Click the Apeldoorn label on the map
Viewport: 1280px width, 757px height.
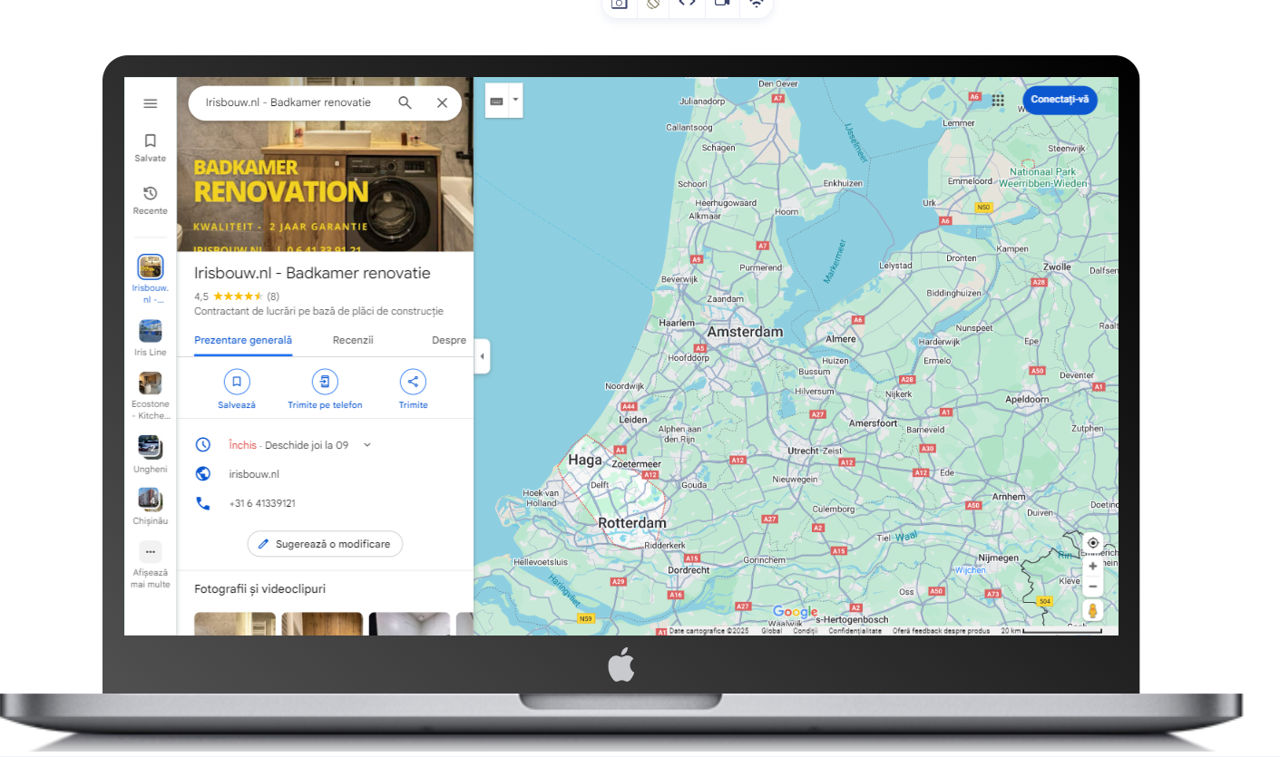[x=1027, y=399]
